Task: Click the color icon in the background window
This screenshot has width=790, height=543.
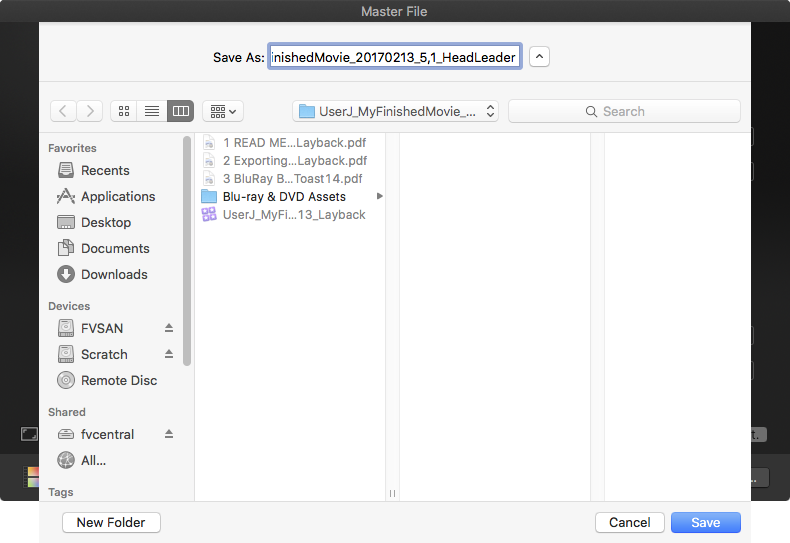Action: tap(32, 477)
